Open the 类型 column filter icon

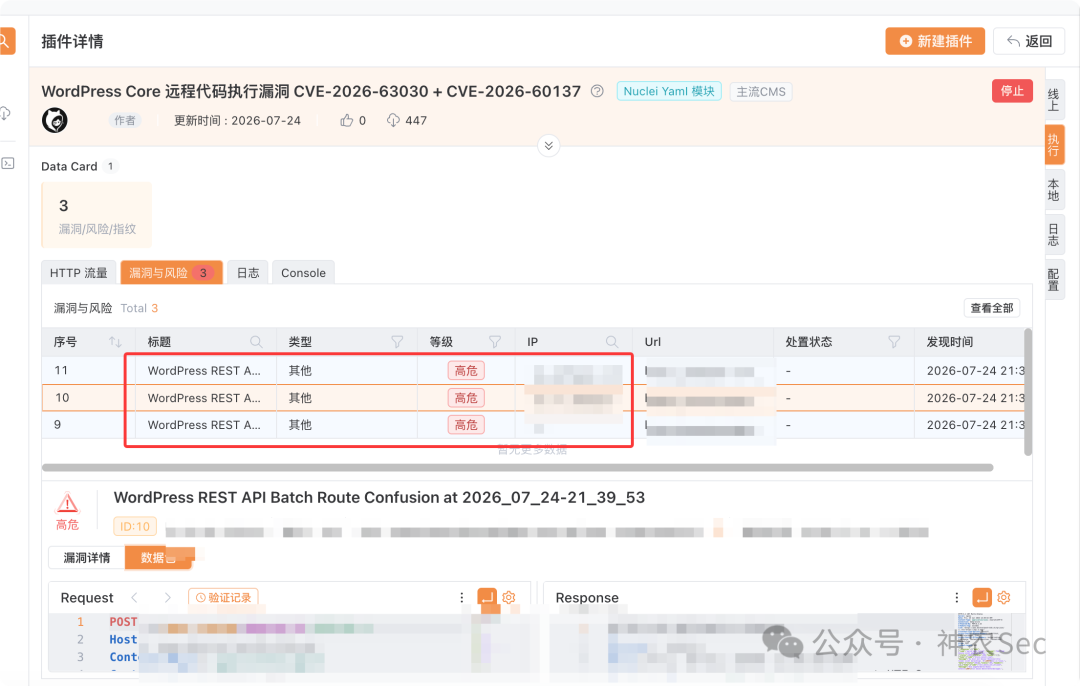397,342
